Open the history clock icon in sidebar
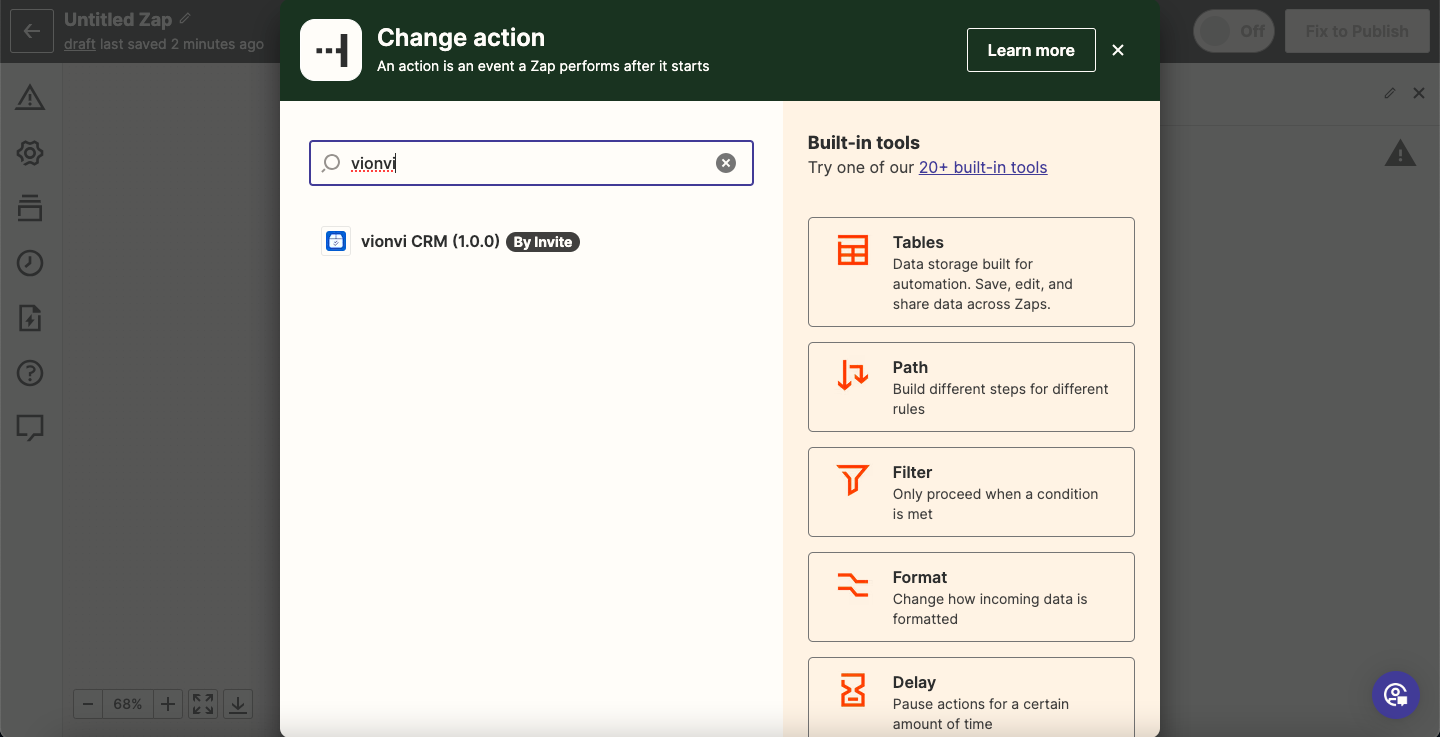 pos(30,263)
